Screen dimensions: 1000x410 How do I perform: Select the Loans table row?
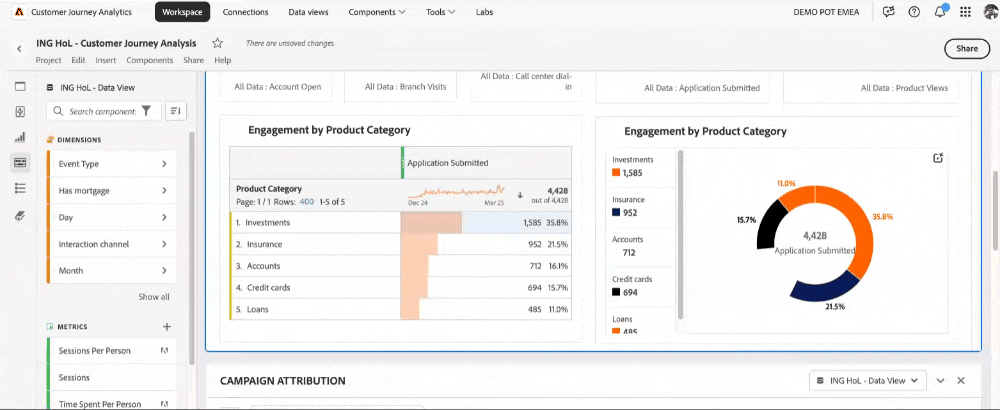point(401,309)
